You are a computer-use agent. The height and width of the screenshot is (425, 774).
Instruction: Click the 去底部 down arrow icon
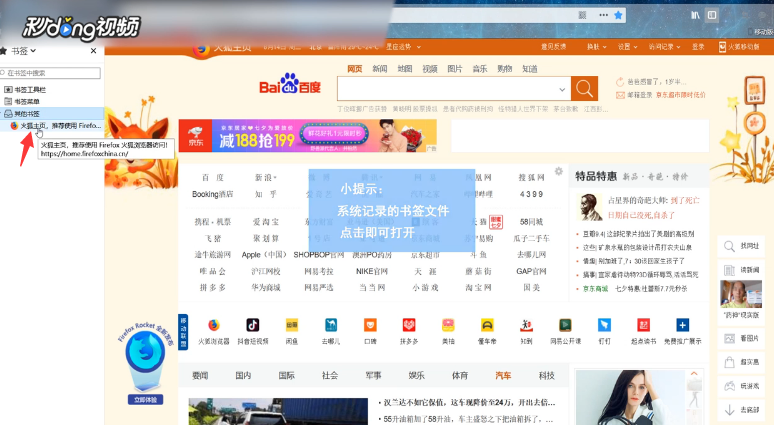(x=730, y=410)
